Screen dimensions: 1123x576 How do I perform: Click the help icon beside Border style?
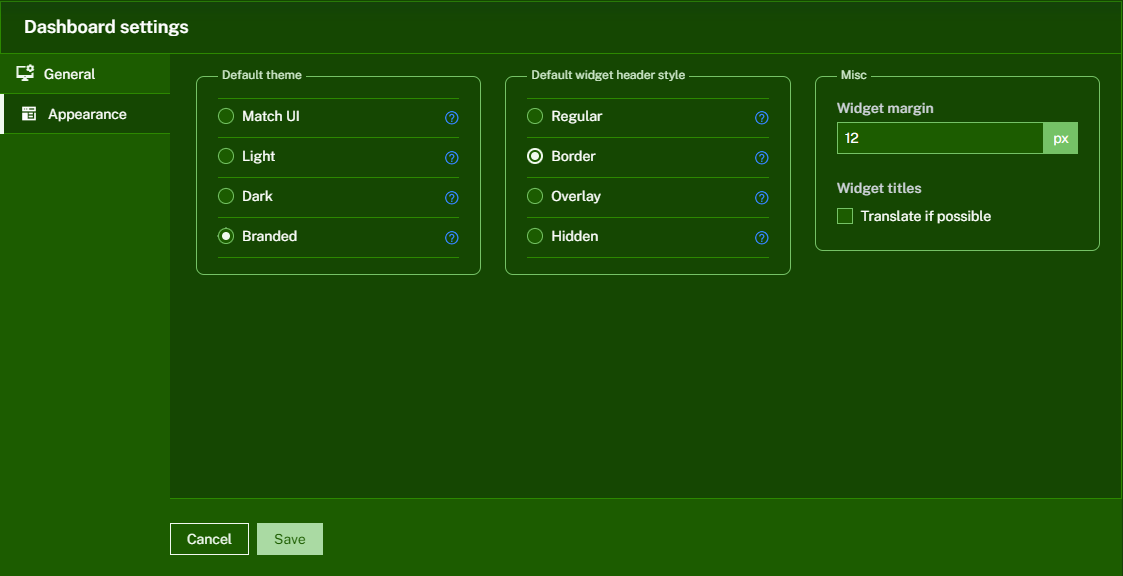(x=762, y=157)
